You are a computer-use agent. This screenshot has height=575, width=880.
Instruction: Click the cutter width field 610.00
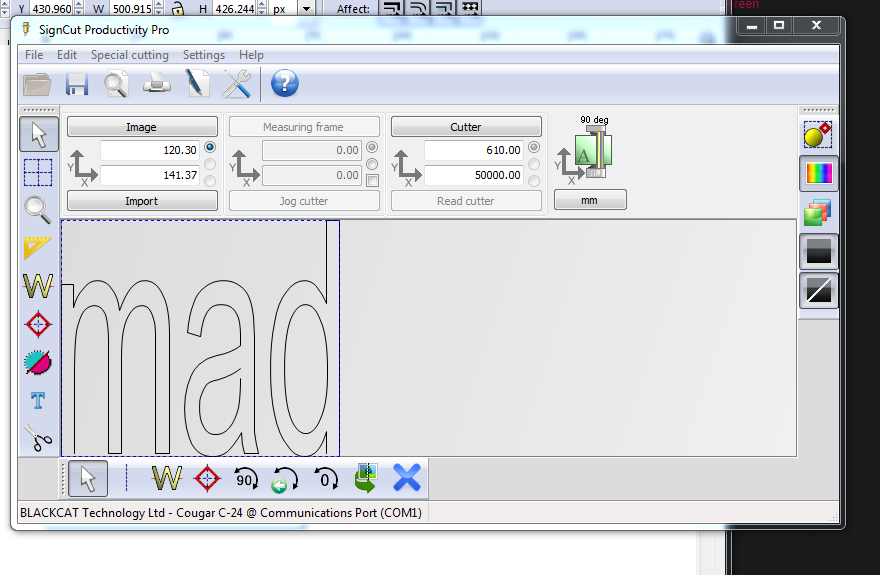click(473, 150)
